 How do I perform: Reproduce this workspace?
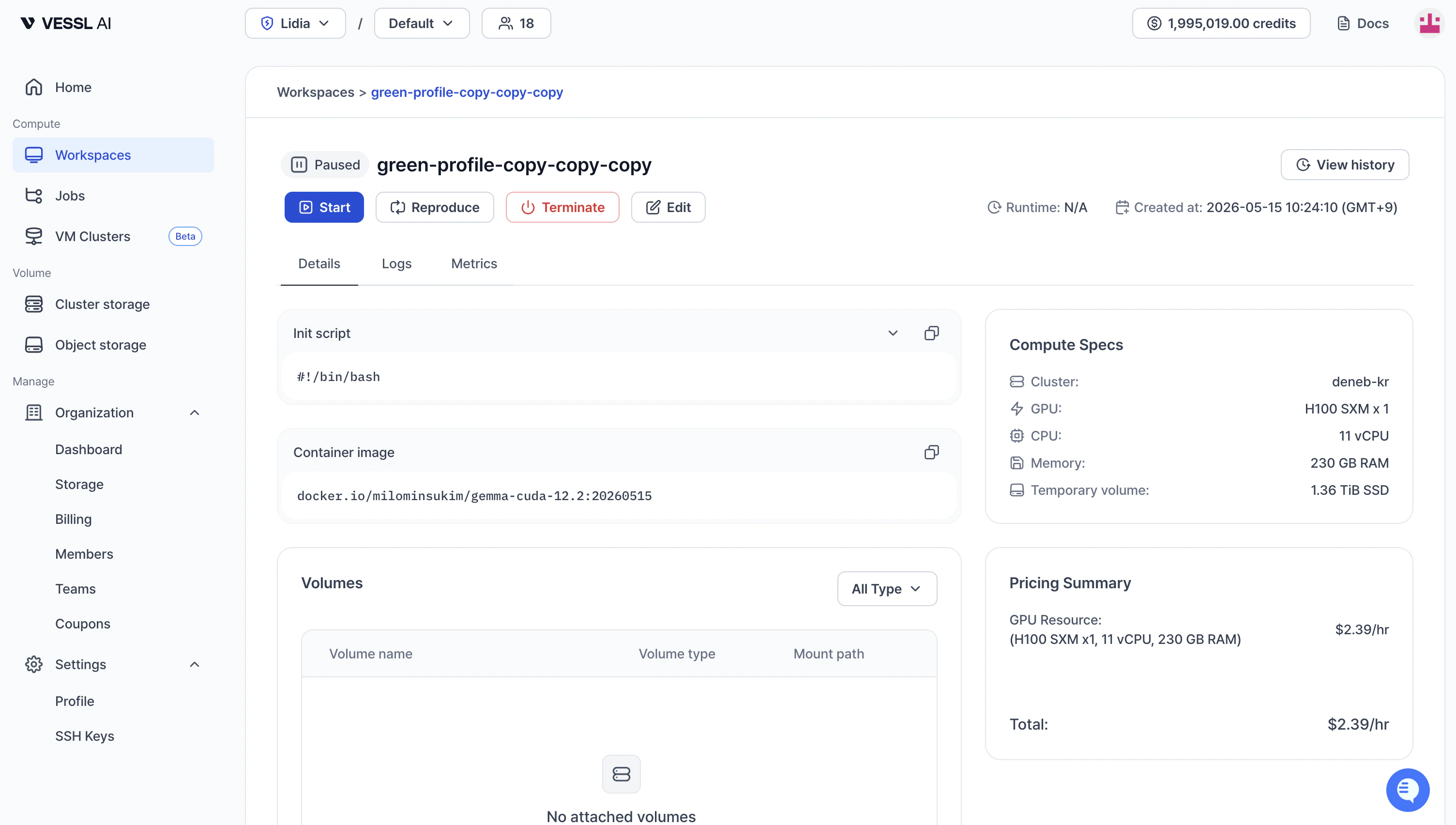(434, 207)
